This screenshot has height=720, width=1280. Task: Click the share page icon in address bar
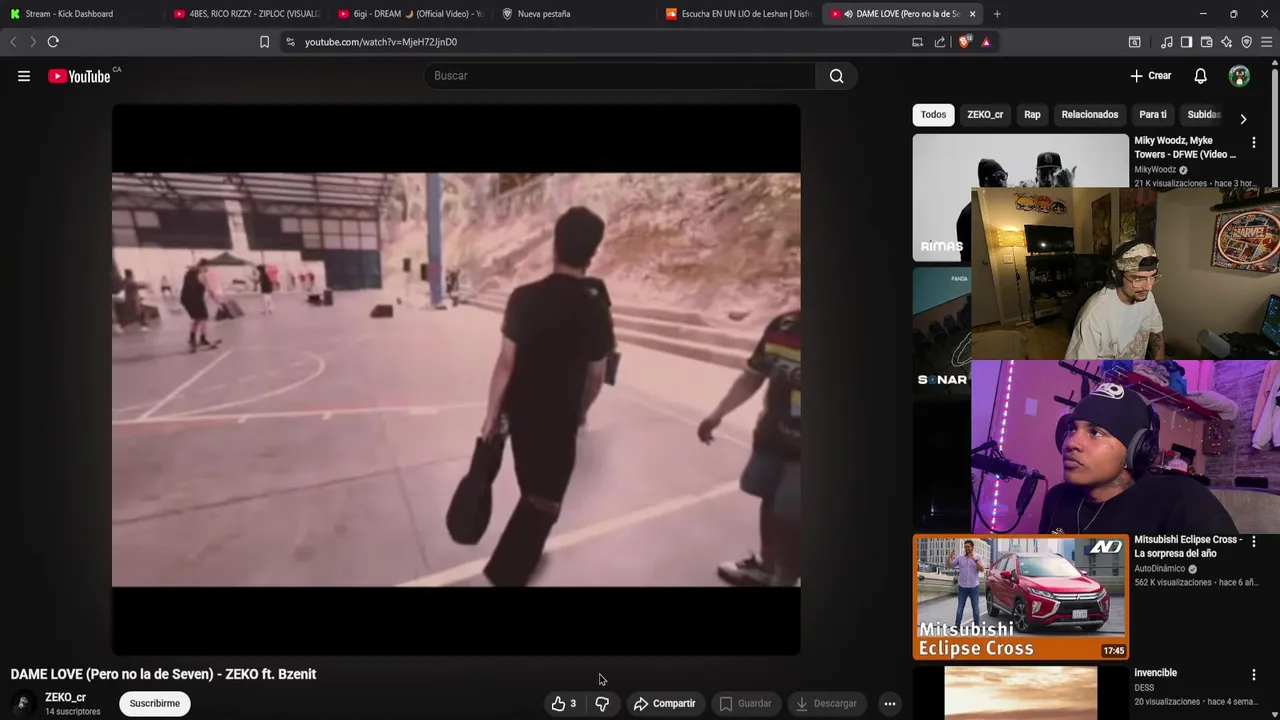pos(940,42)
